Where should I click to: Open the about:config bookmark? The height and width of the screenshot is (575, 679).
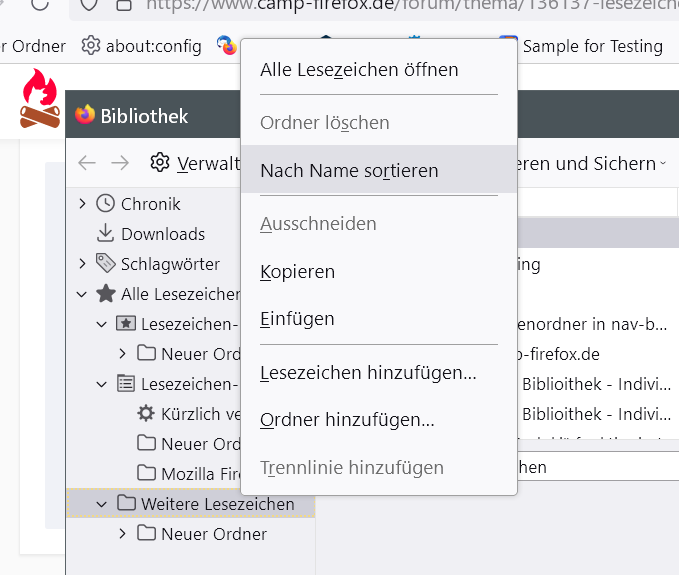pyautogui.click(x=142, y=46)
